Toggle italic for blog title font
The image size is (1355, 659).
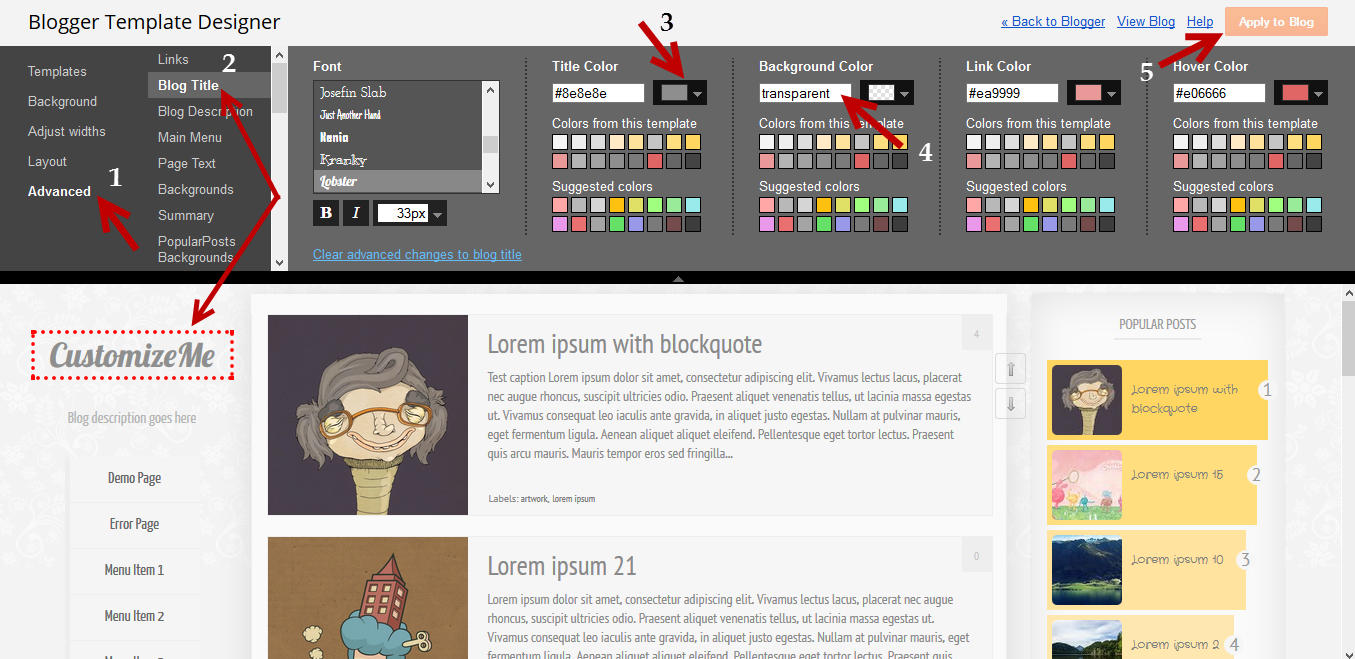click(x=356, y=213)
